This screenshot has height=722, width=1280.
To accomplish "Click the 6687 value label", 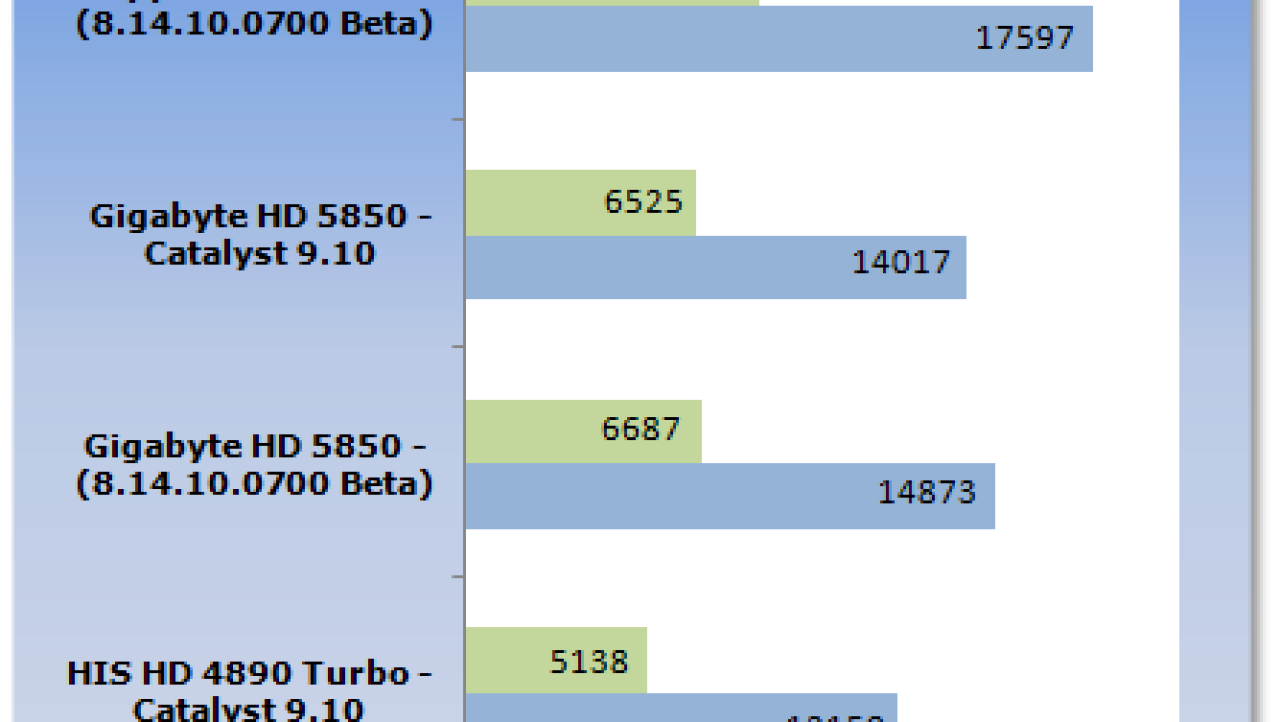I will tap(641, 429).
